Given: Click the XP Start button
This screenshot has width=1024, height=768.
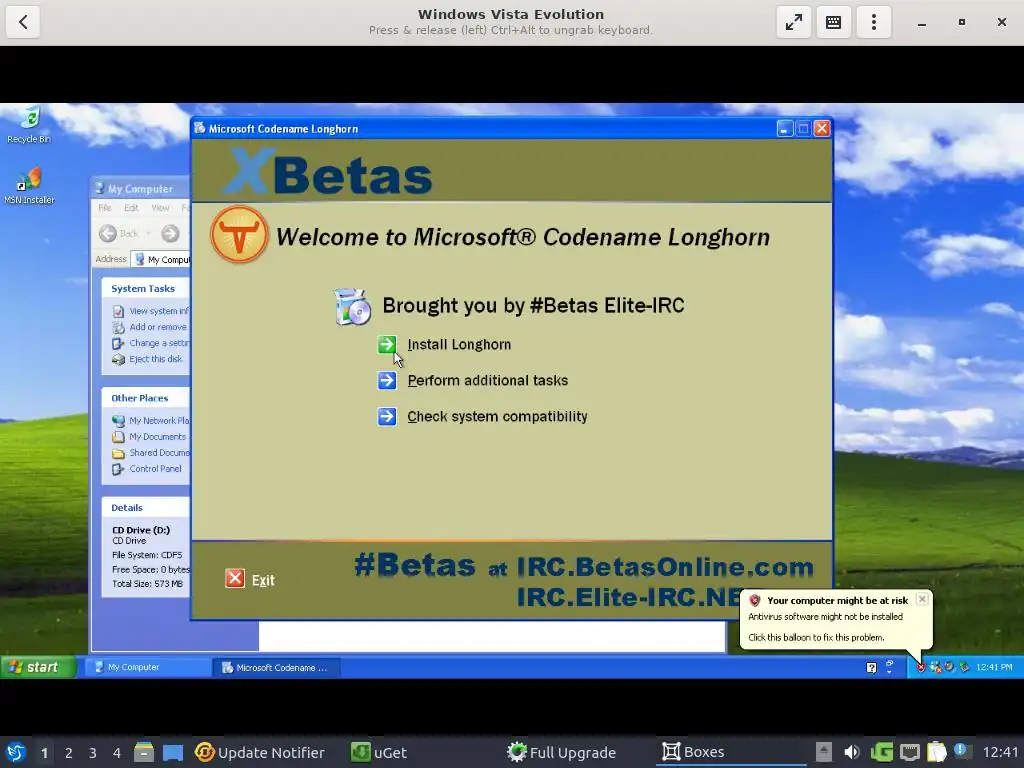Looking at the screenshot, I should 38,667.
